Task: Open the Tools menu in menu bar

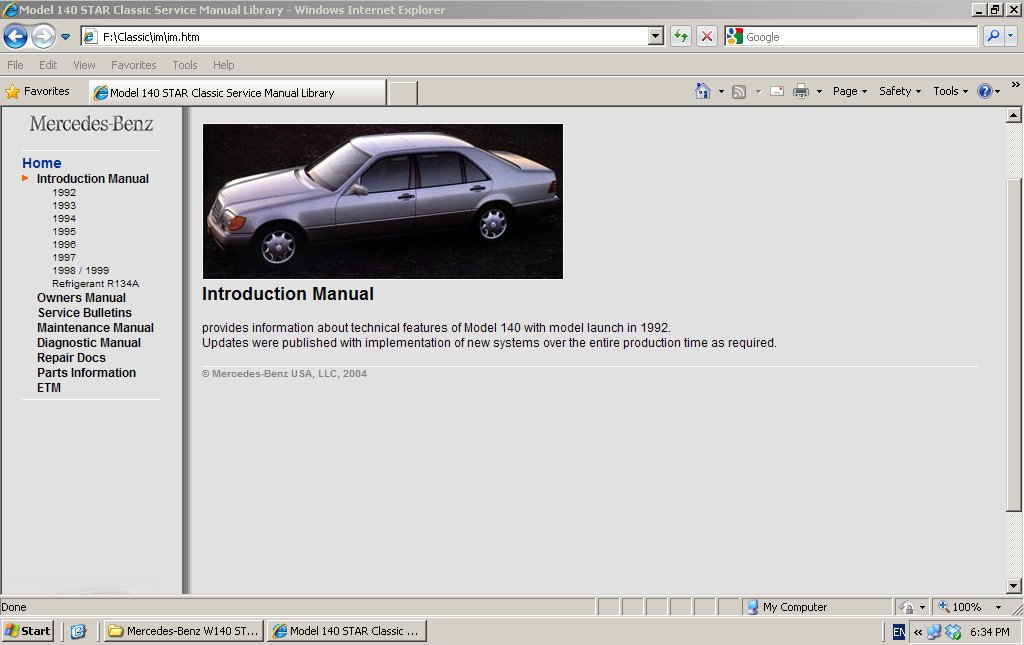Action: (184, 65)
